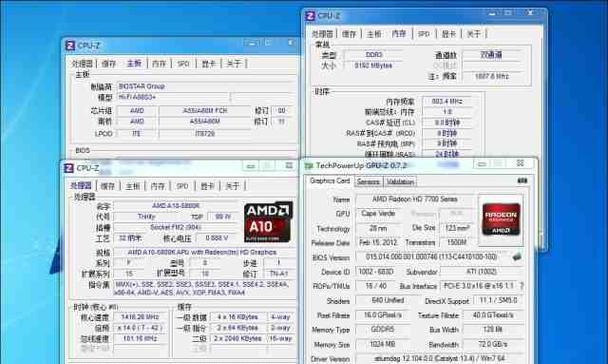Select the Graphics Card tab in GPU-Z
608x364 pixels.
(330, 181)
